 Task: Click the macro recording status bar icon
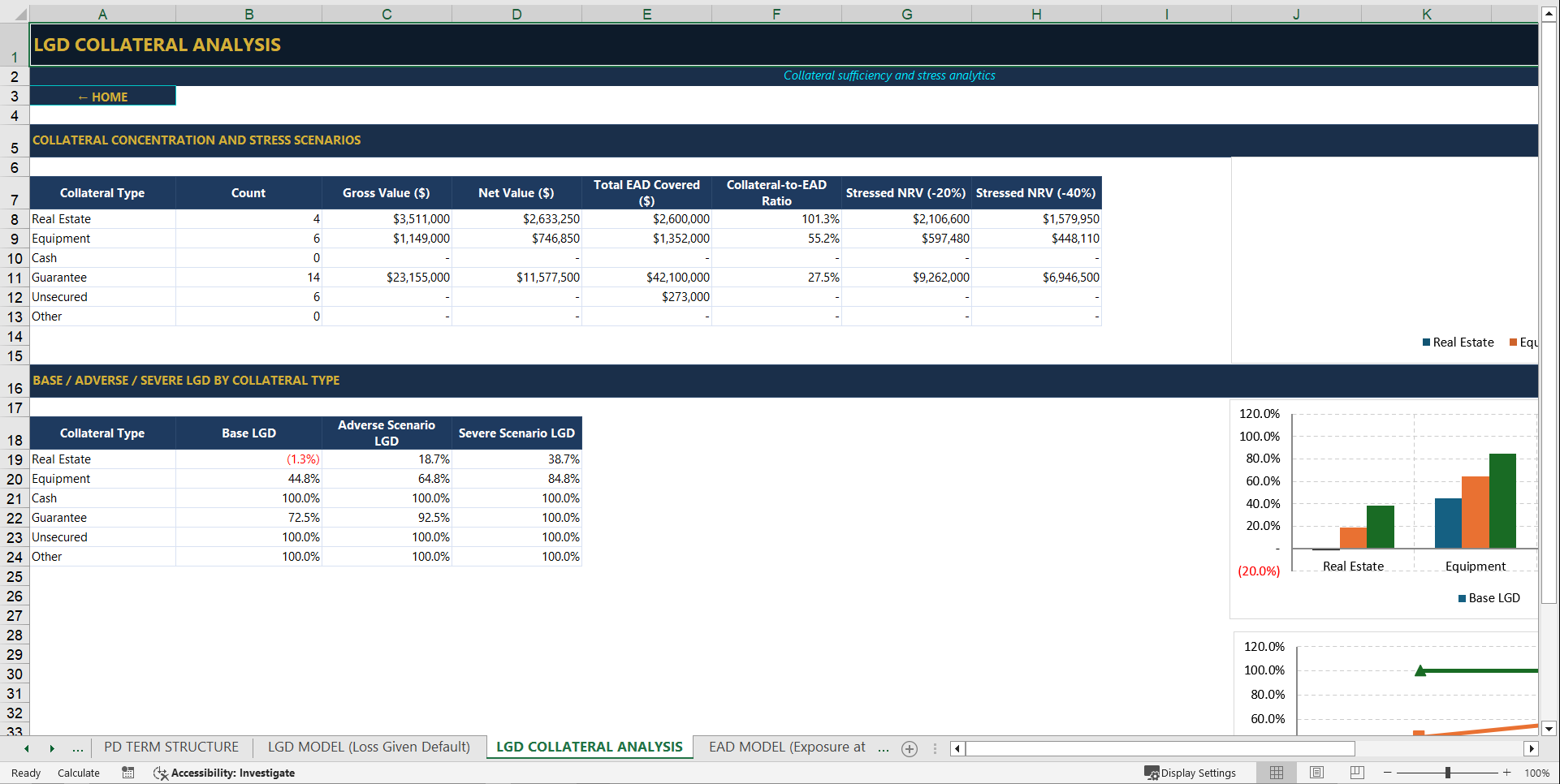click(x=128, y=773)
